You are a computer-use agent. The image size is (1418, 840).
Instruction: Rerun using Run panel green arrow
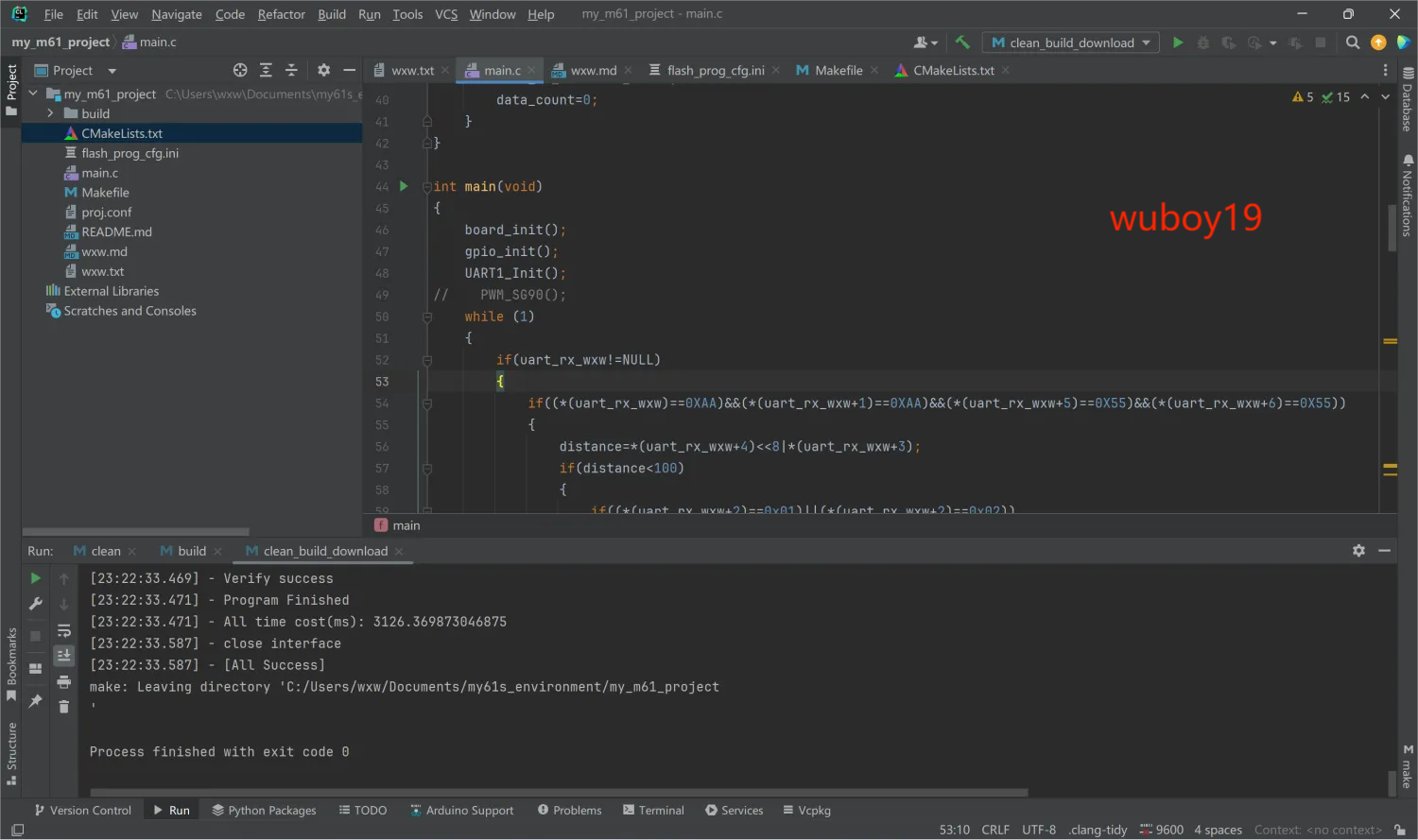tap(36, 578)
